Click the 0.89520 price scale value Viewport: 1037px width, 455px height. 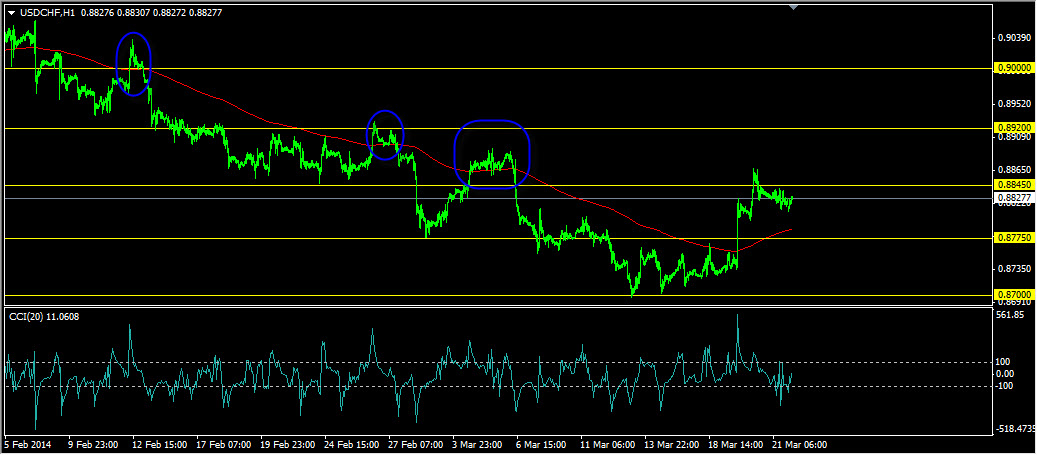tap(1013, 104)
